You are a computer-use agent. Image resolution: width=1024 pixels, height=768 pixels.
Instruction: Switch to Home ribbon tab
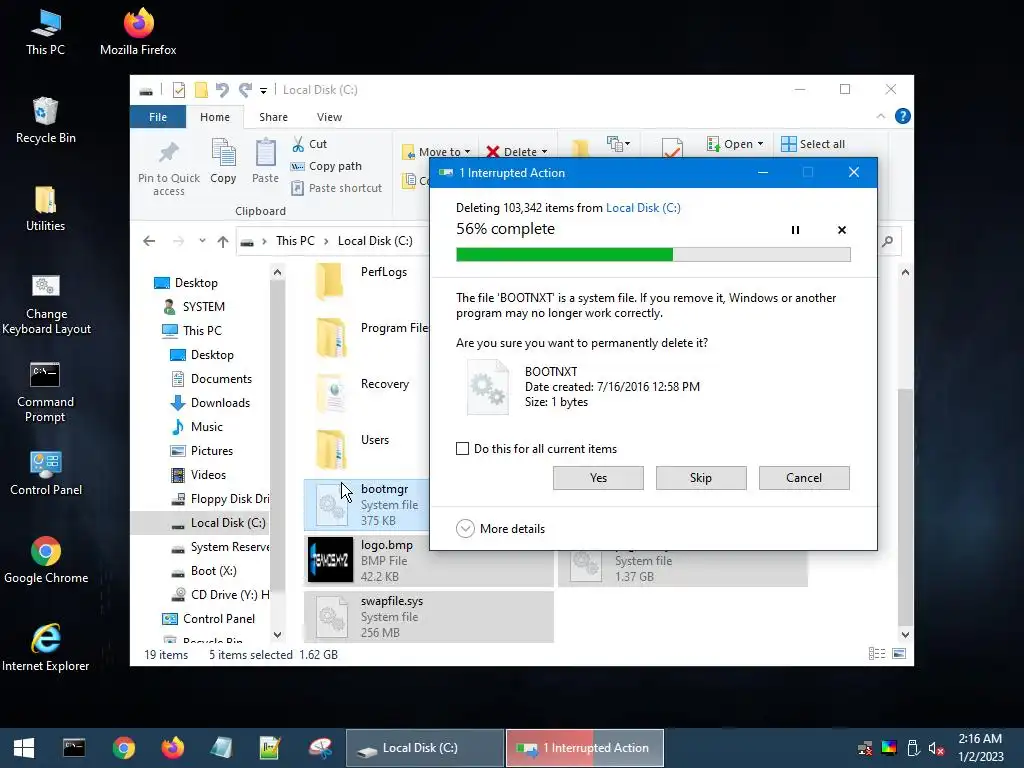click(x=215, y=117)
